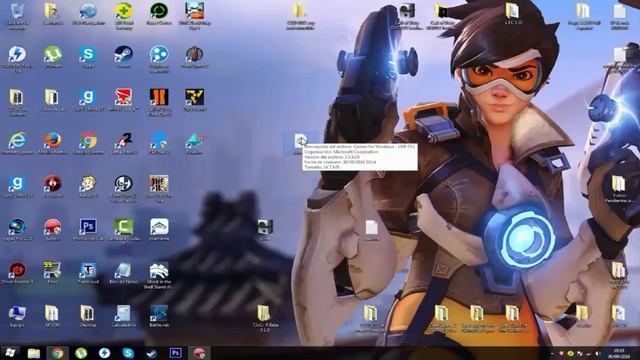Select the Mirror's Edge desktop shortcut
The height and width of the screenshot is (360, 640).
tap(123, 100)
